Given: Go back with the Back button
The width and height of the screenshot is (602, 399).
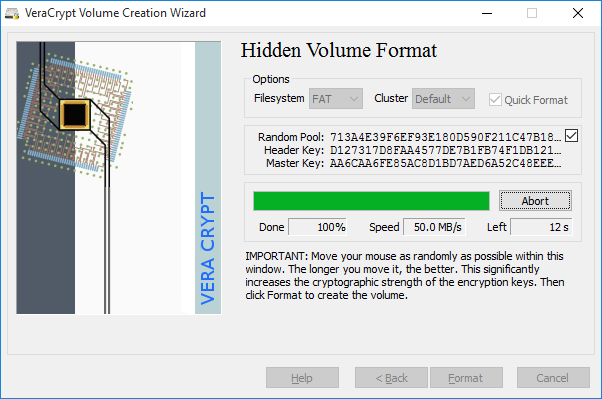Looking at the screenshot, I should point(391,378).
